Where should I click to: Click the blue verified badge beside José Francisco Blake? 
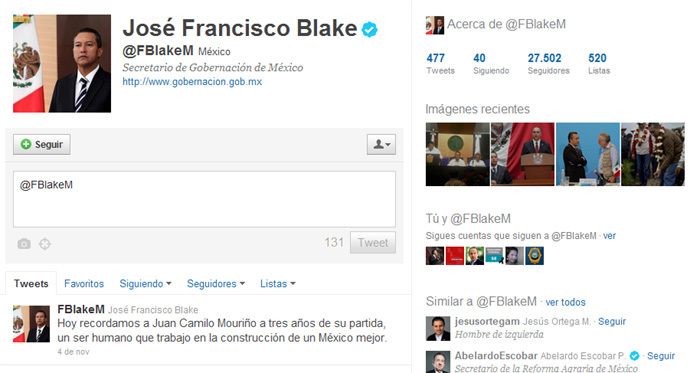pos(369,29)
